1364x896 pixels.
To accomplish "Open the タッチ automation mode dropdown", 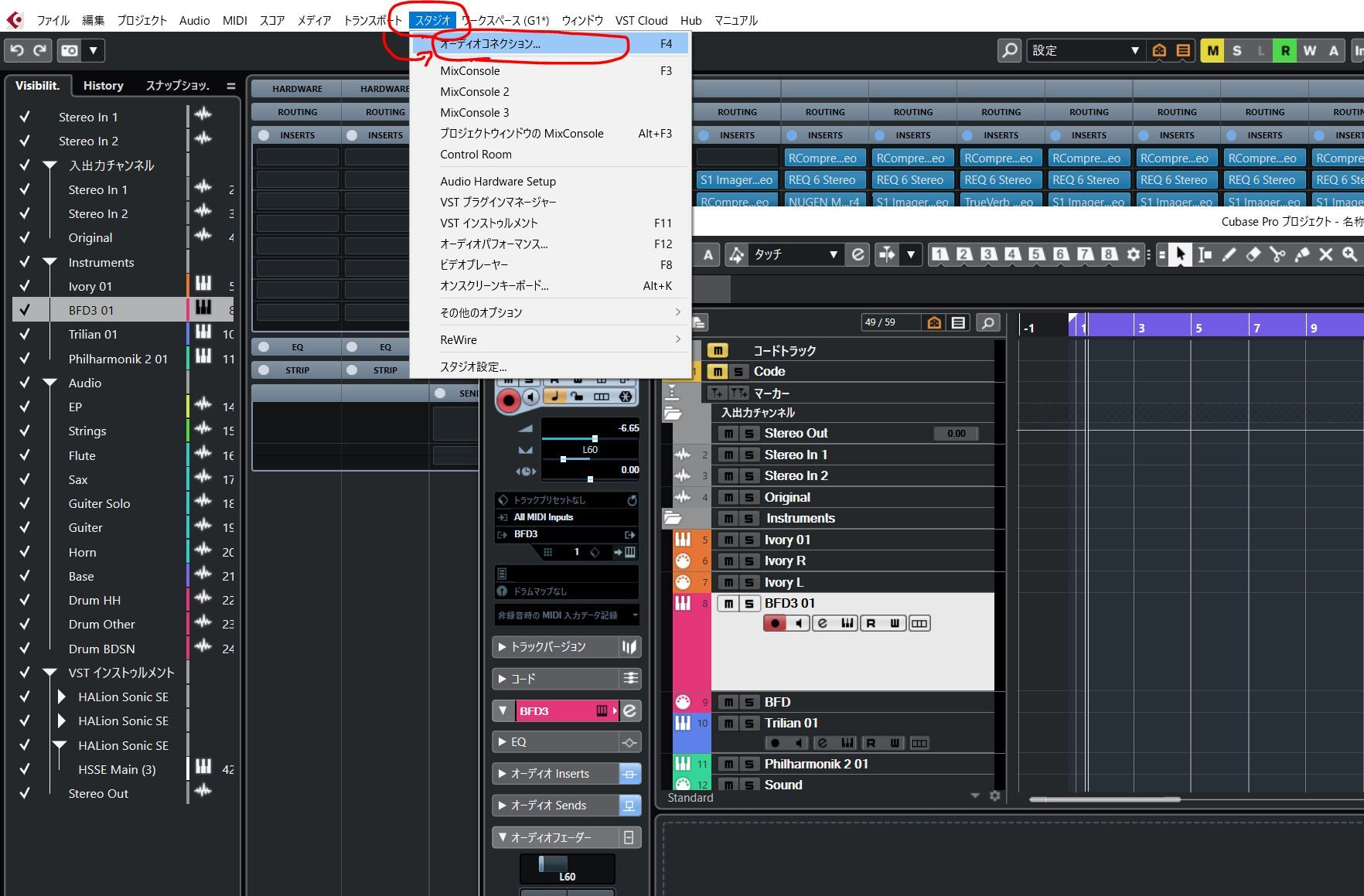I will click(x=795, y=254).
